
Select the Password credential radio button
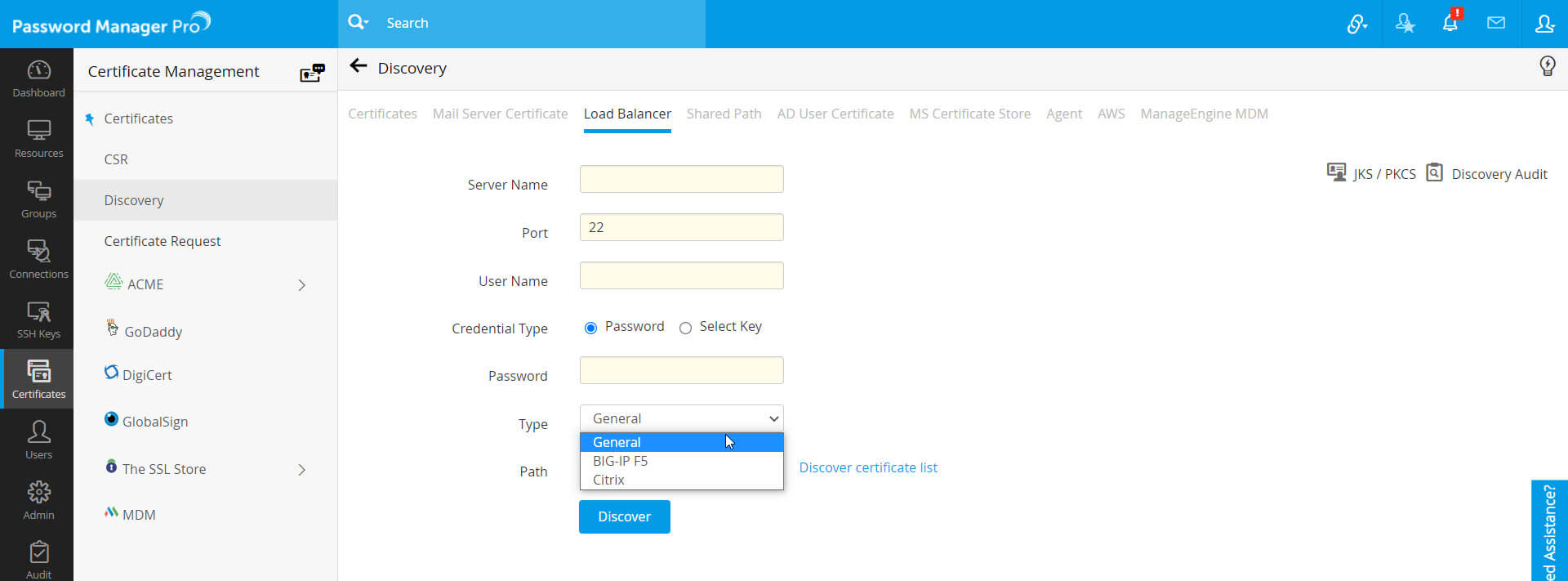click(x=590, y=328)
